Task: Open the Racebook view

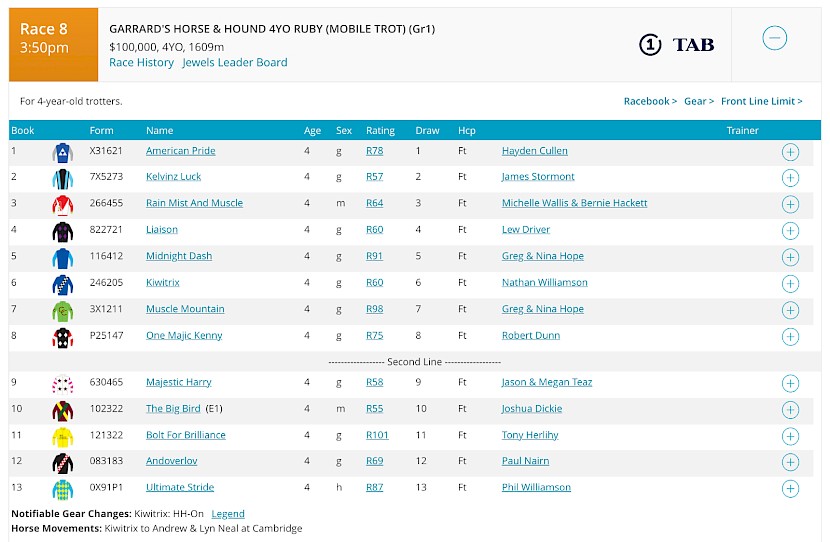Action: pyautogui.click(x=650, y=101)
